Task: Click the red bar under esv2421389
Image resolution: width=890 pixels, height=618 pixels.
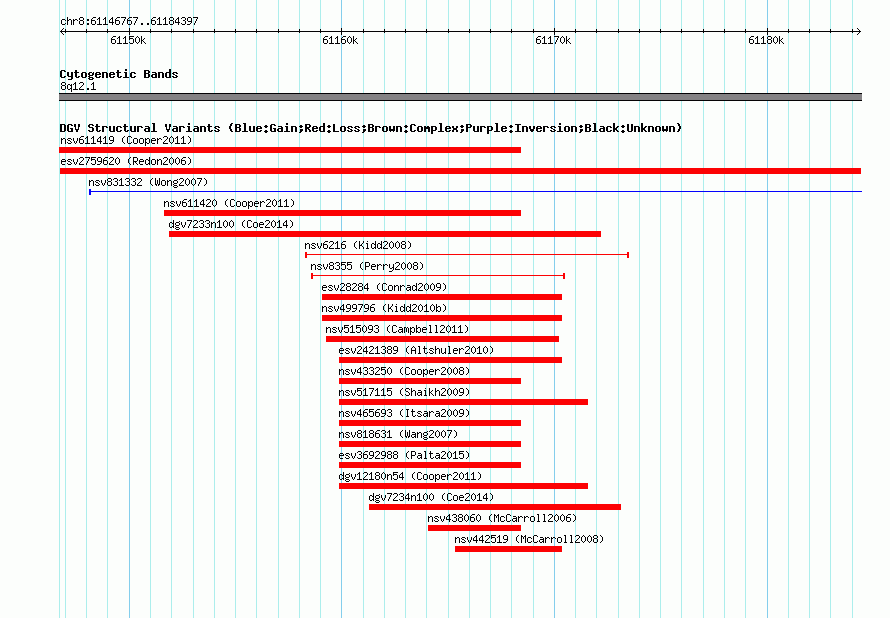Action: (450, 360)
